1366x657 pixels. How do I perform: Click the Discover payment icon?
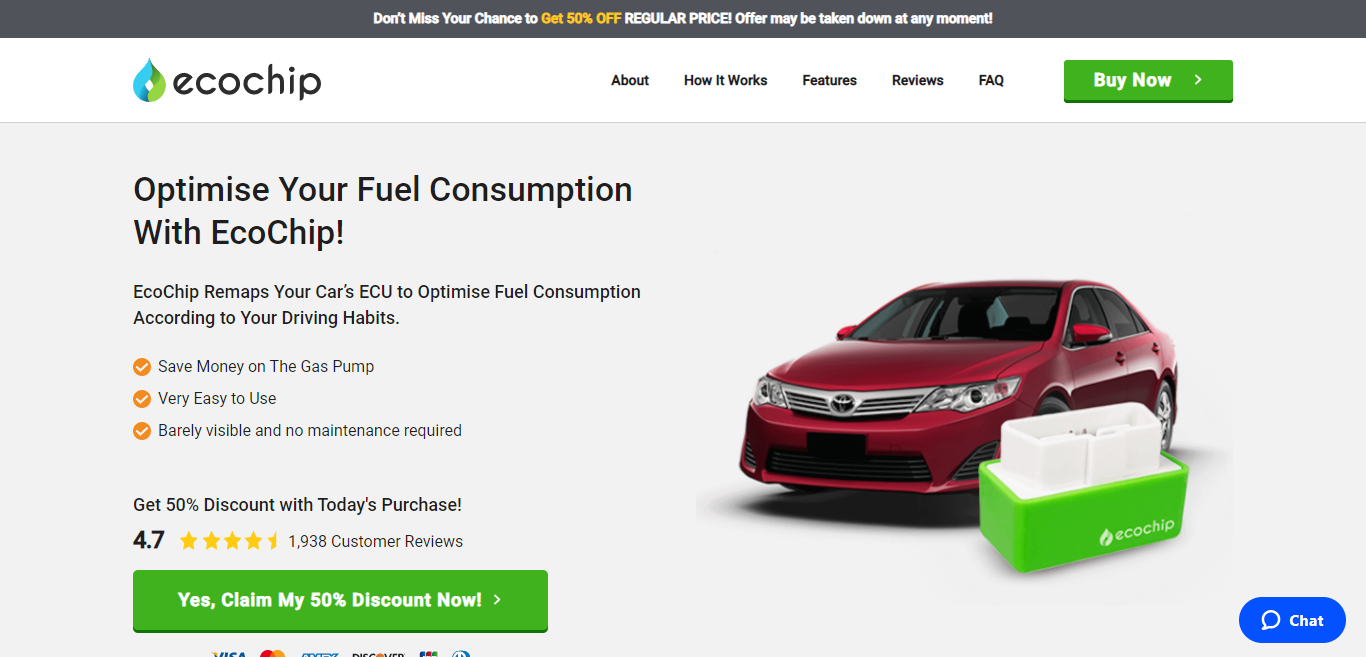pos(379,654)
